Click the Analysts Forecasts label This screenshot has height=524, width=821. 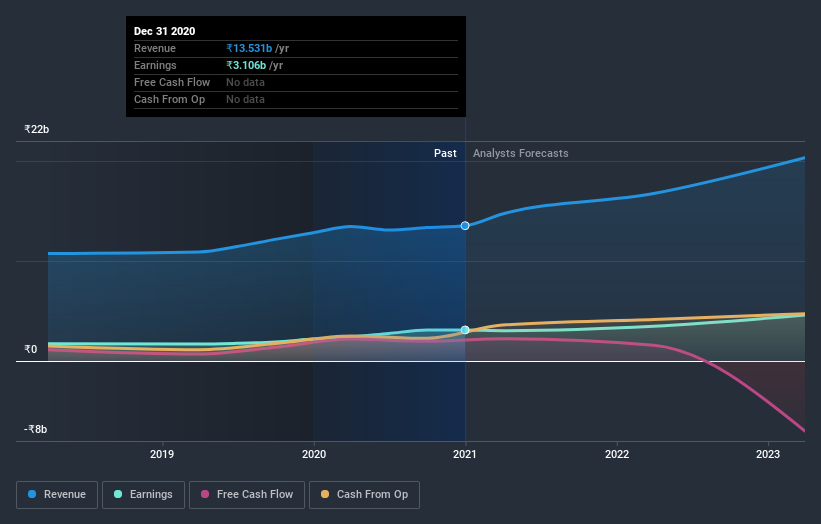(520, 153)
